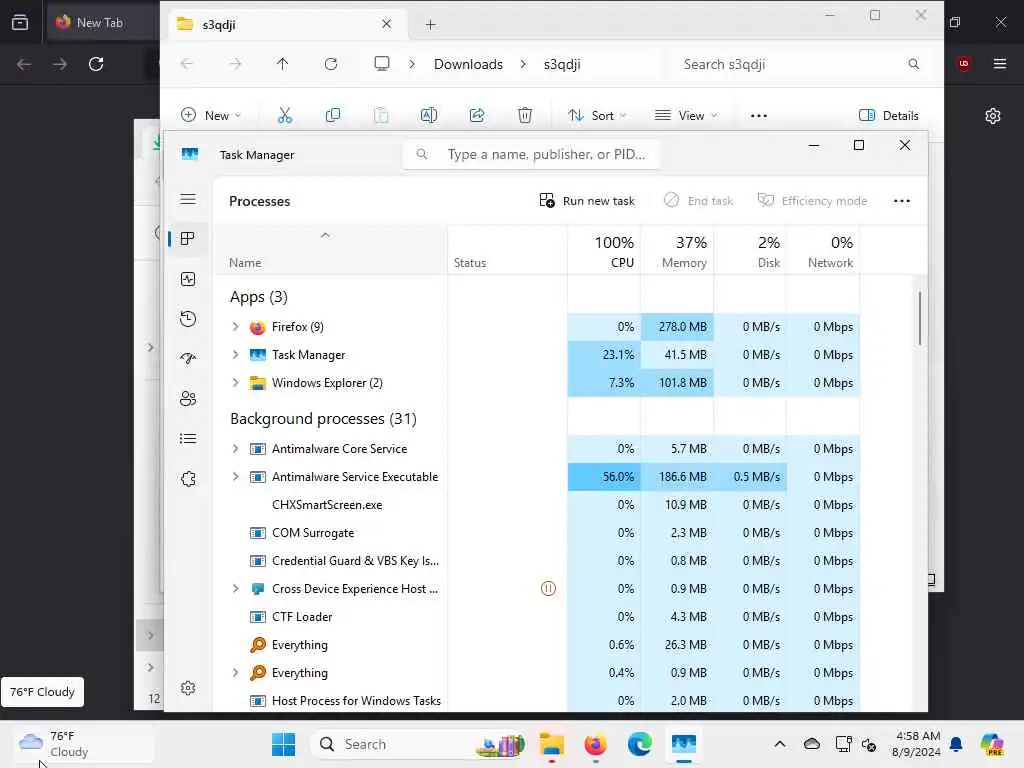The width and height of the screenshot is (1024, 768).
Task: Click uBlock Origin extension icon in Firefox
Action: (x=964, y=63)
